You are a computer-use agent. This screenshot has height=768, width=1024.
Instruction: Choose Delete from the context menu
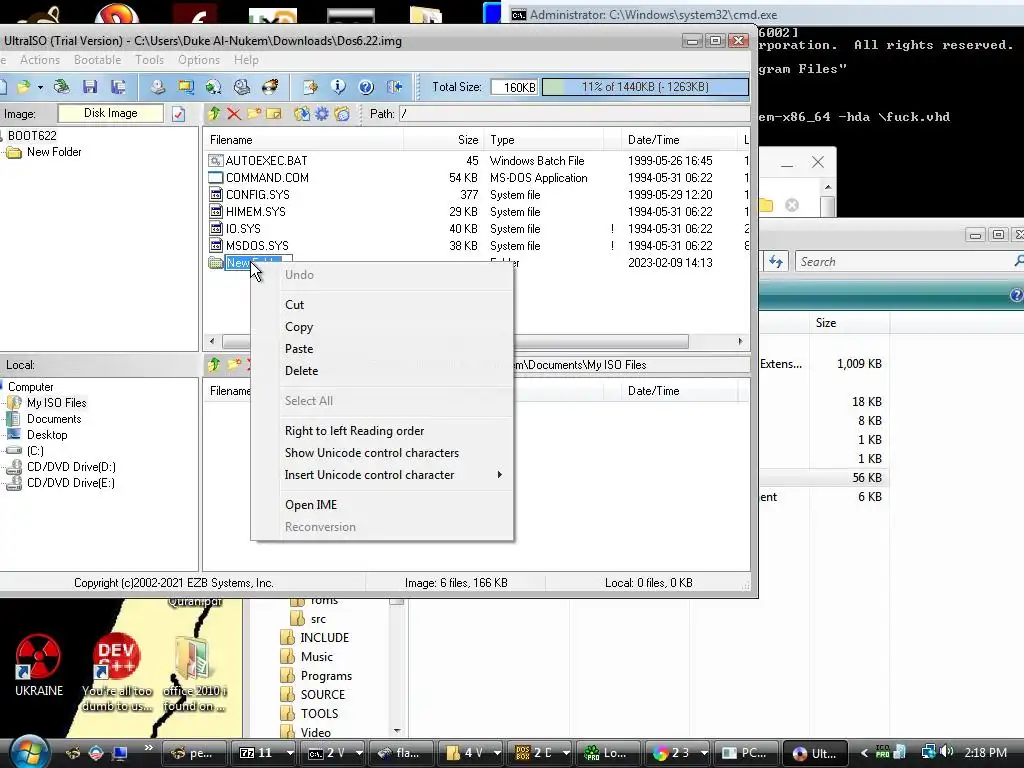click(383, 370)
